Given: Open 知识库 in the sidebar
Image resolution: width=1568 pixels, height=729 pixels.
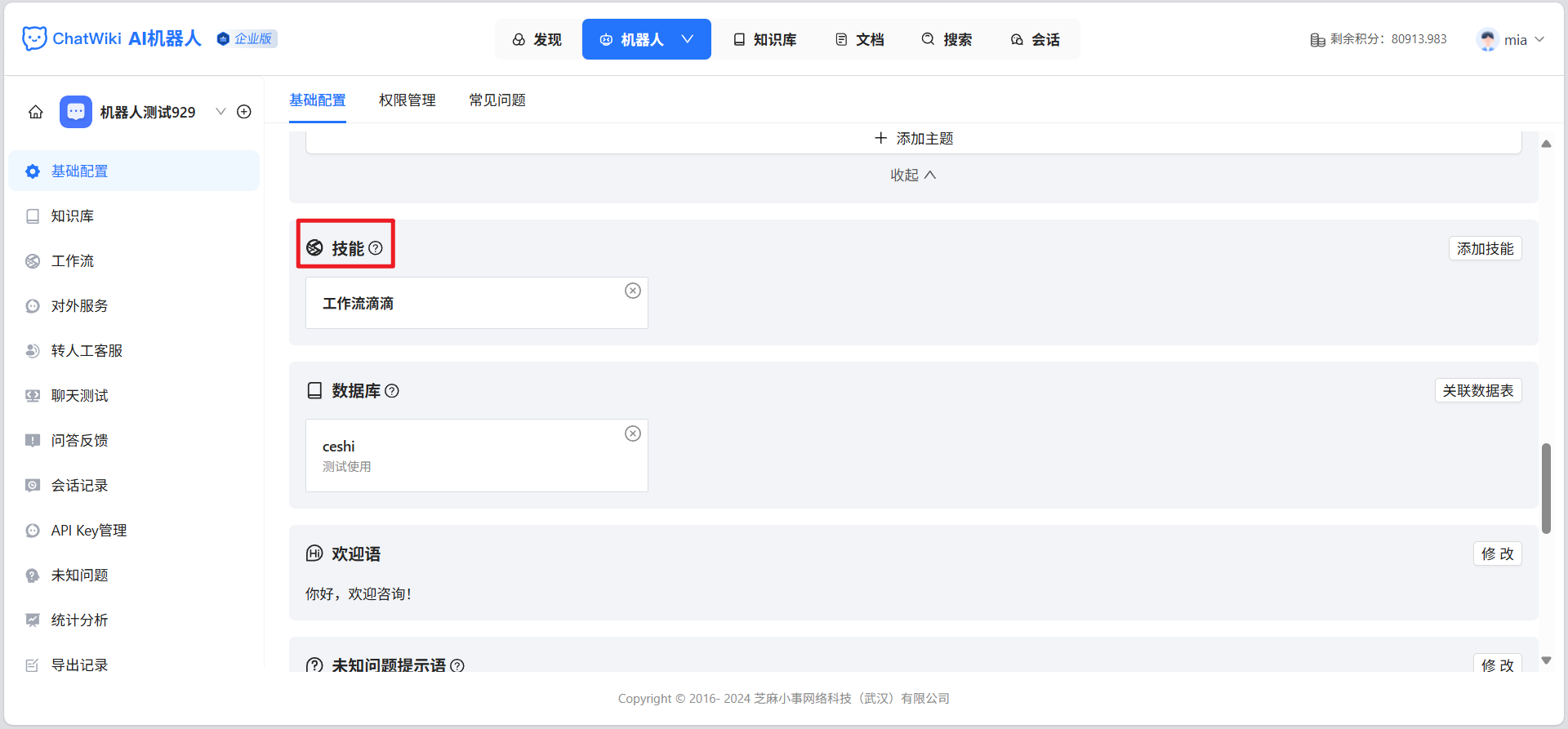Looking at the screenshot, I should (x=134, y=216).
